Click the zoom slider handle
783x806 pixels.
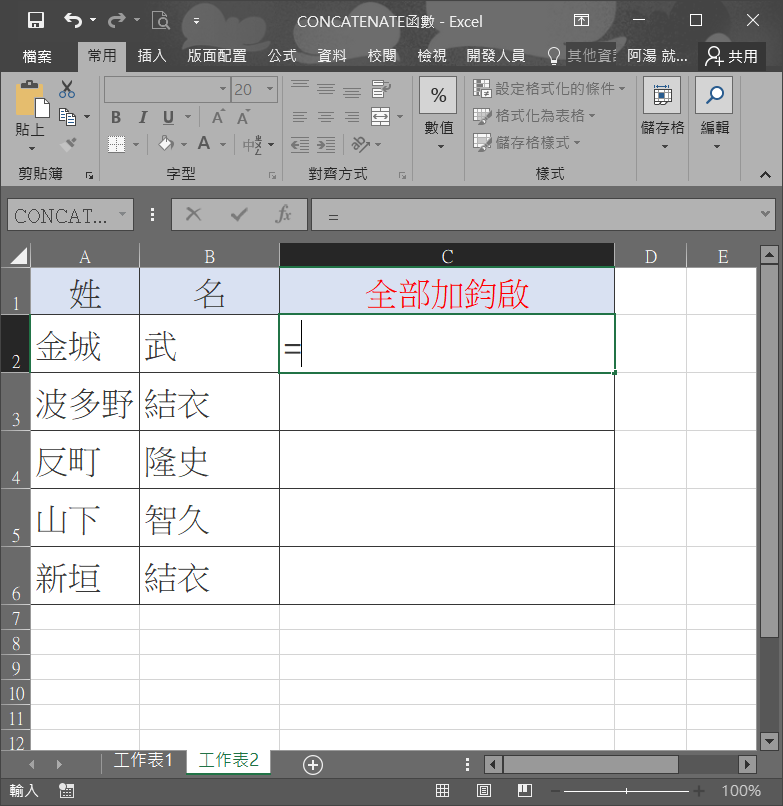[x=626, y=791]
